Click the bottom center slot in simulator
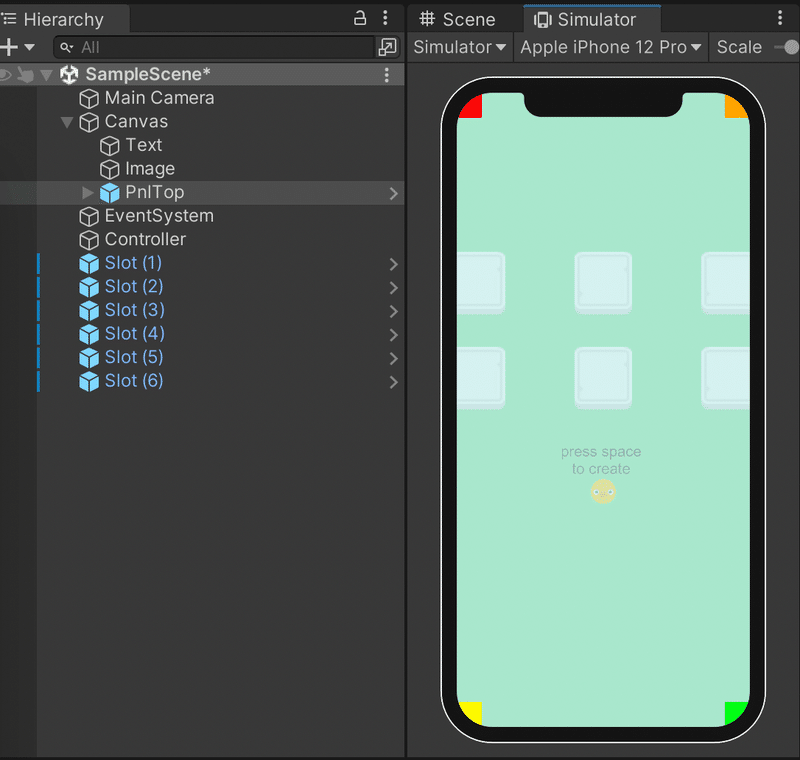This screenshot has height=760, width=800. [603, 378]
